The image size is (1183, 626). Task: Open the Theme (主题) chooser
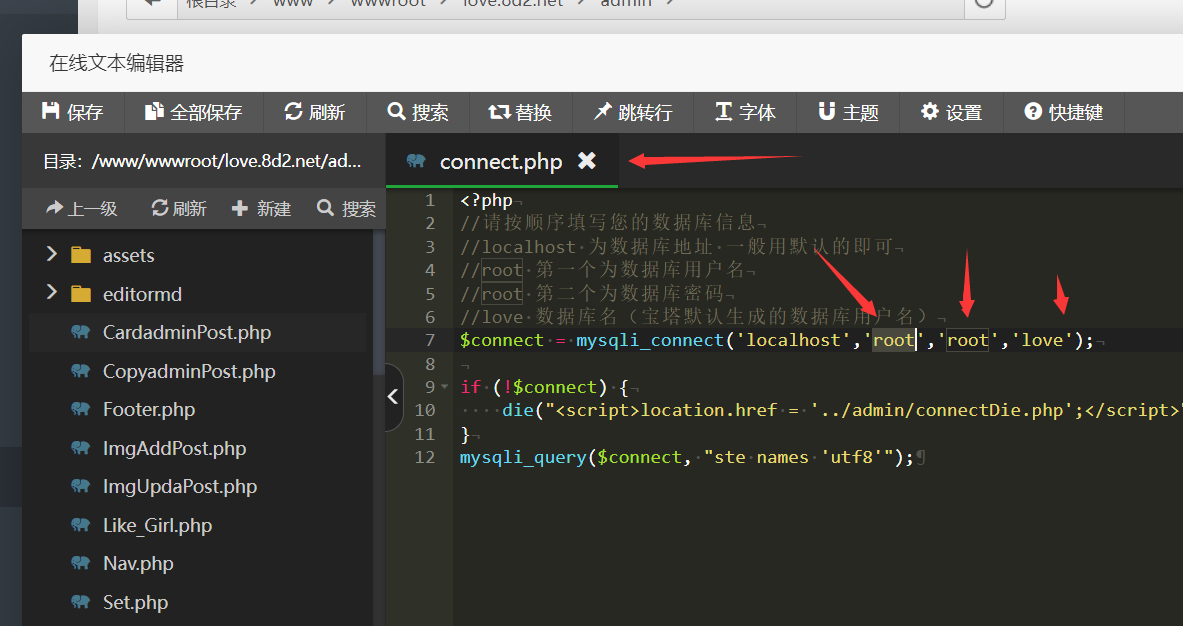(x=849, y=112)
